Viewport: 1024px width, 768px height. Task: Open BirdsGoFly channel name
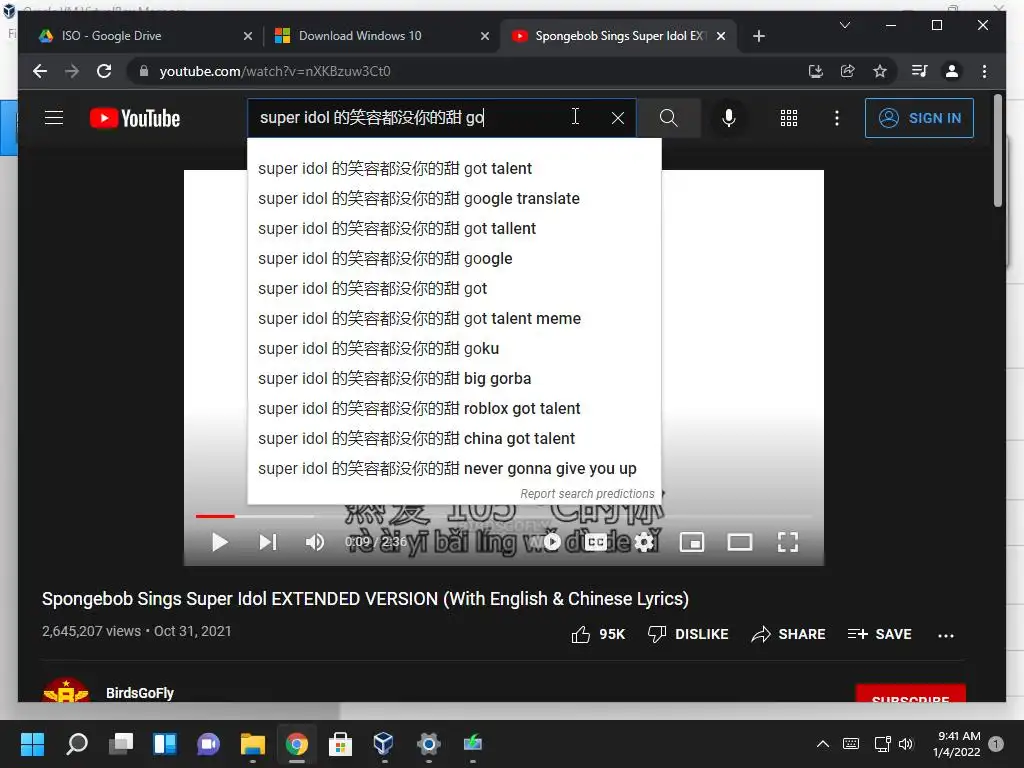tap(140, 693)
